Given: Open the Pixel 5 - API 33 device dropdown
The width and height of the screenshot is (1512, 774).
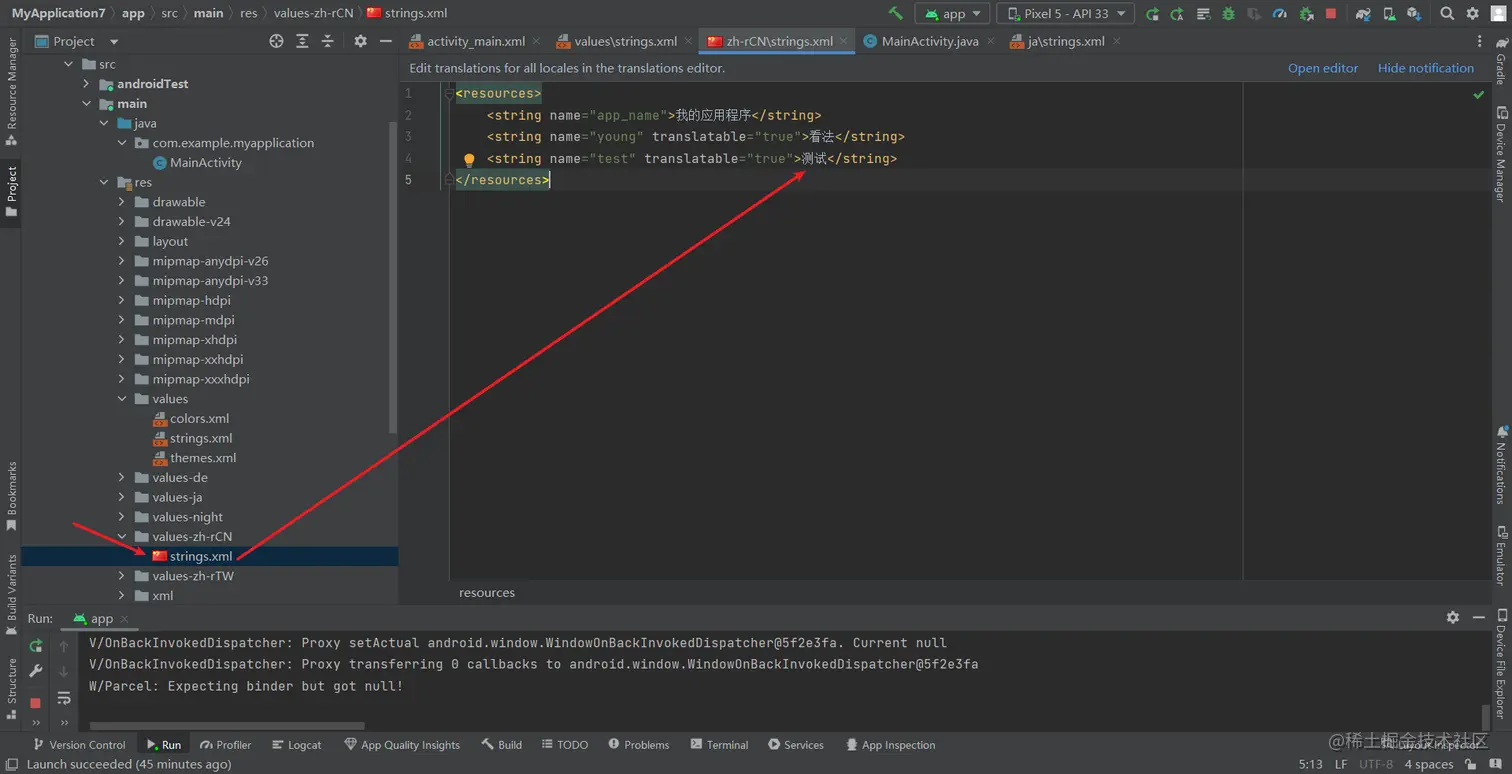Looking at the screenshot, I should [x=1065, y=13].
